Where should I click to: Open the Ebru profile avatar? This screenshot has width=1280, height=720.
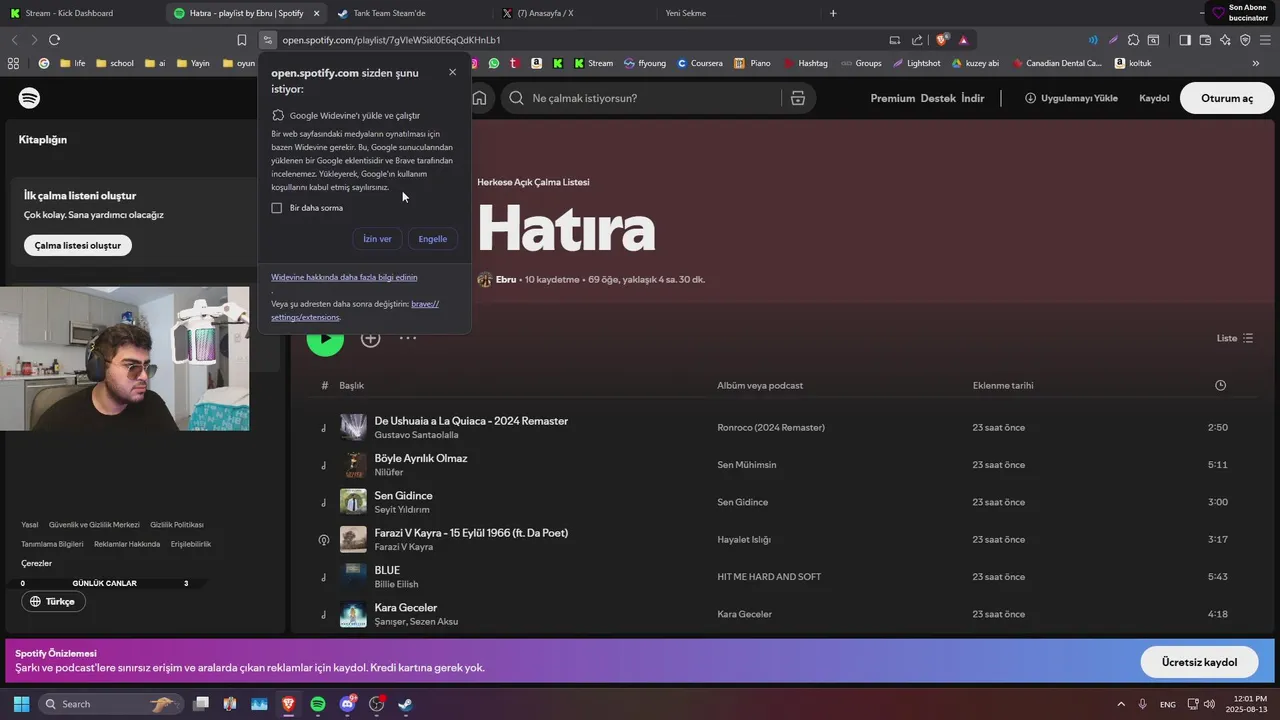[x=485, y=279]
